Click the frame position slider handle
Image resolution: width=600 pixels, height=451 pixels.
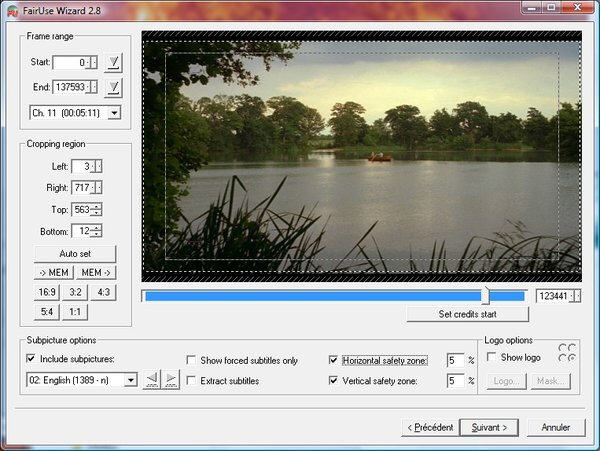pyautogui.click(x=486, y=295)
